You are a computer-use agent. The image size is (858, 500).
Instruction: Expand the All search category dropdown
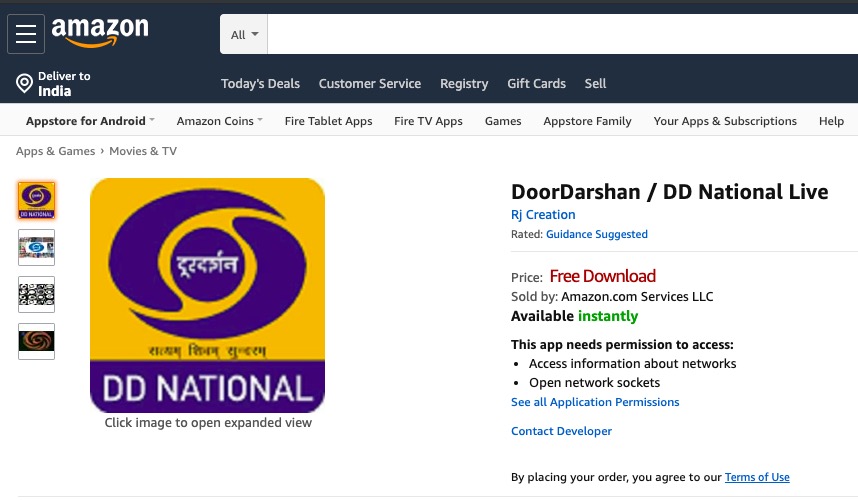point(244,34)
